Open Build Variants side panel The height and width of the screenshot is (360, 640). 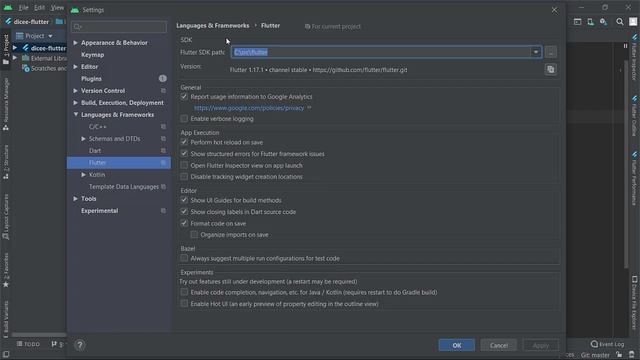pyautogui.click(x=6, y=319)
